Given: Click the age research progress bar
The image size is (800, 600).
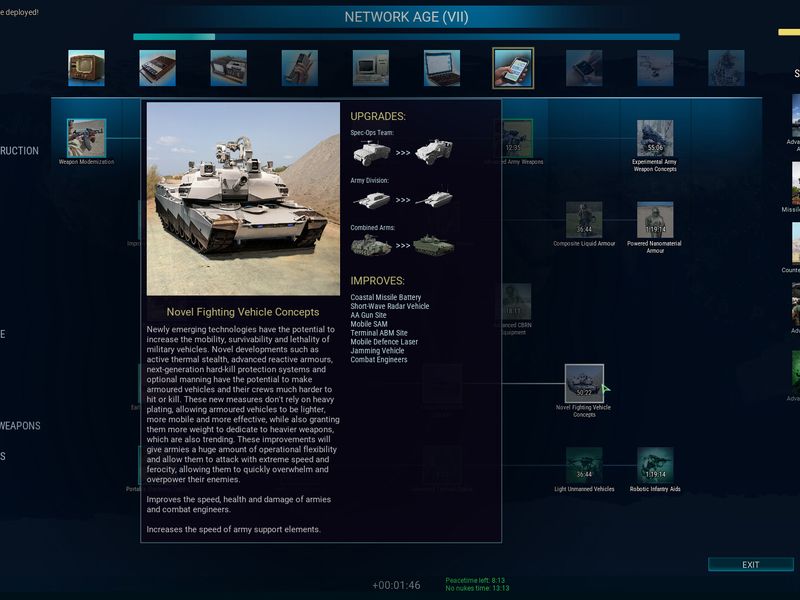Looking at the screenshot, I should point(407,37).
